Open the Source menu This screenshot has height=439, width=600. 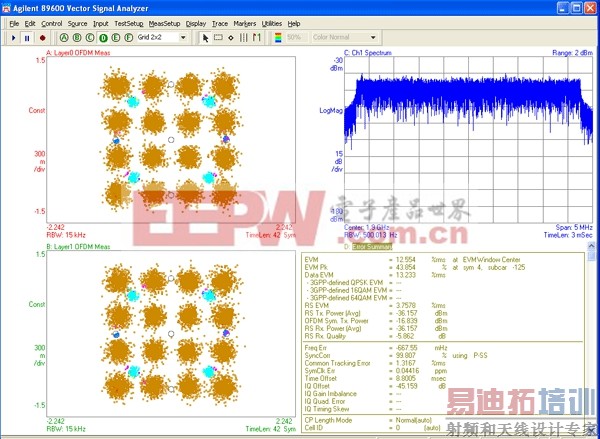coord(78,24)
